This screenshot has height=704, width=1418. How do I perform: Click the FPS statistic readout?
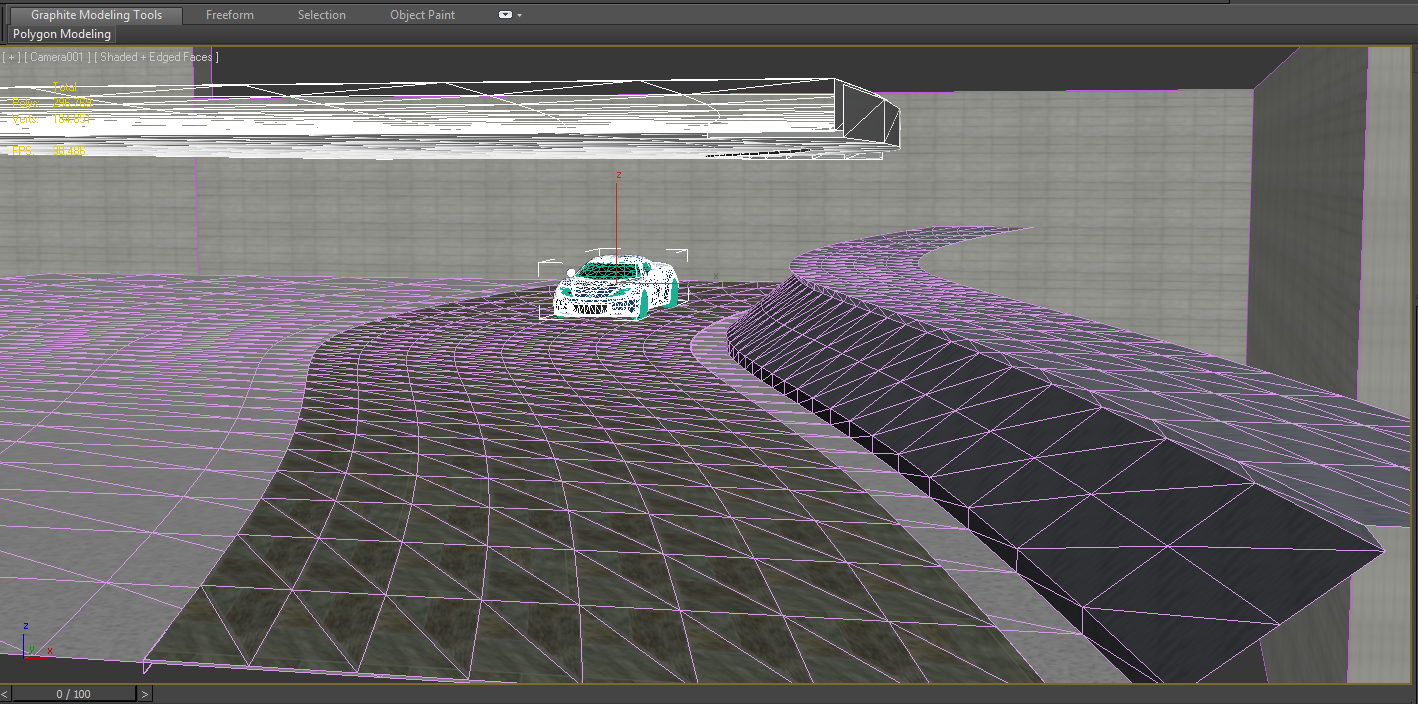(x=49, y=151)
